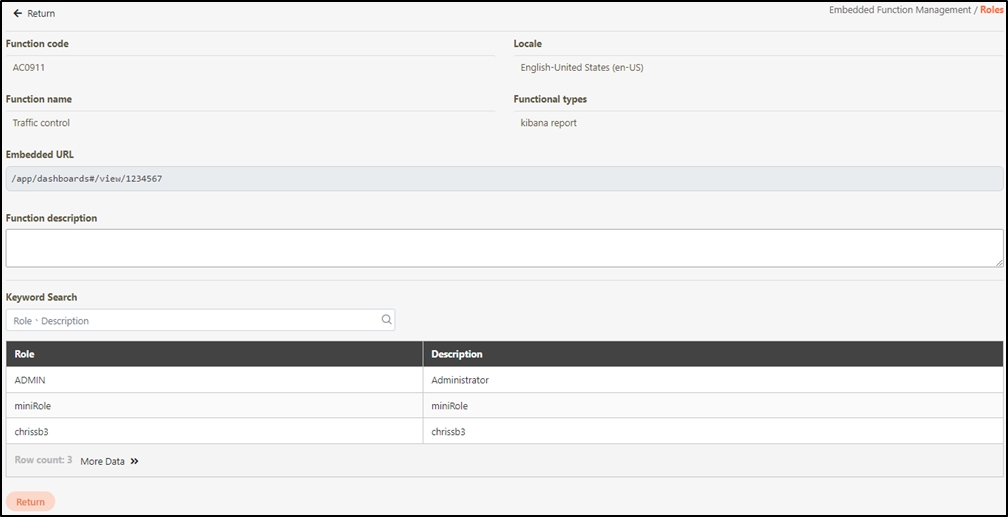Screen dimensions: 1008x517
Task: Click the More Data link text
Action: 102,461
